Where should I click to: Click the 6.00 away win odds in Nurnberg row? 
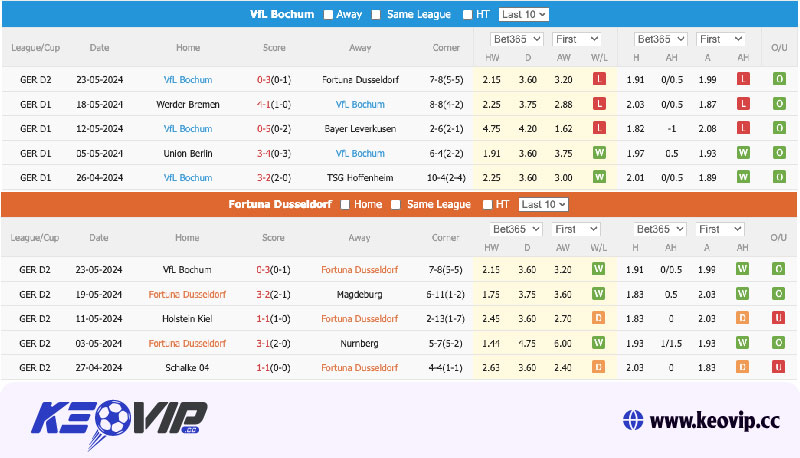point(562,344)
